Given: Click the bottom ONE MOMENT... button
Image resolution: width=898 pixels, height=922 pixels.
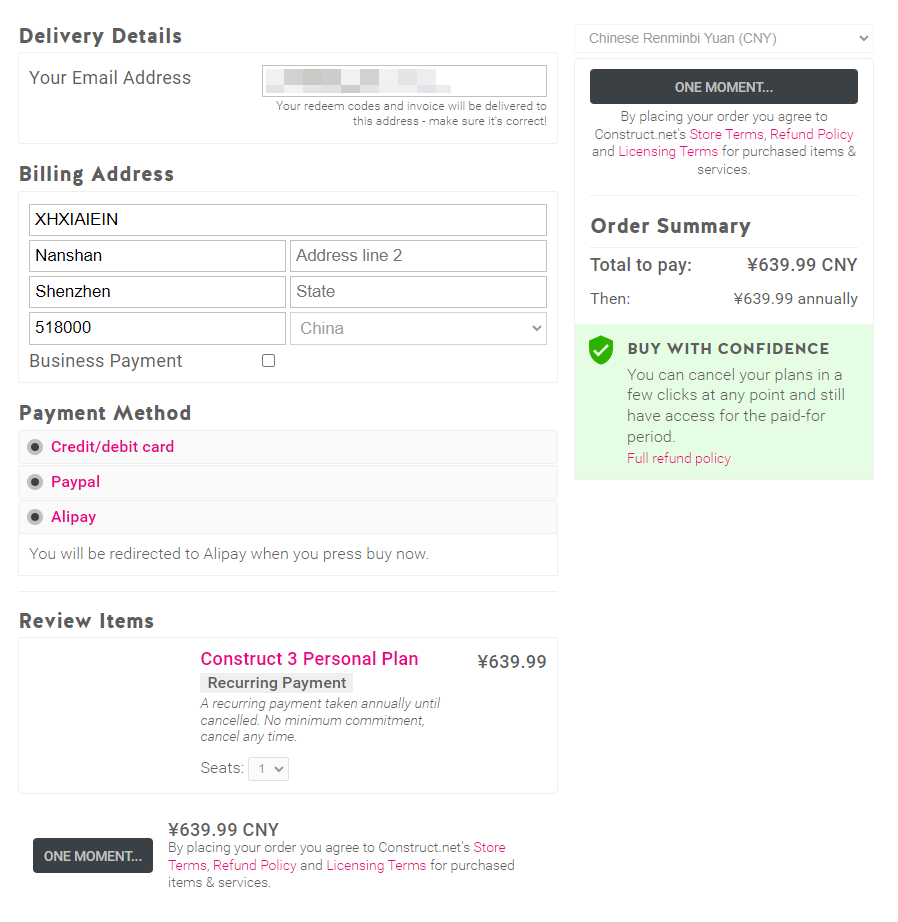Looking at the screenshot, I should (x=93, y=856).
